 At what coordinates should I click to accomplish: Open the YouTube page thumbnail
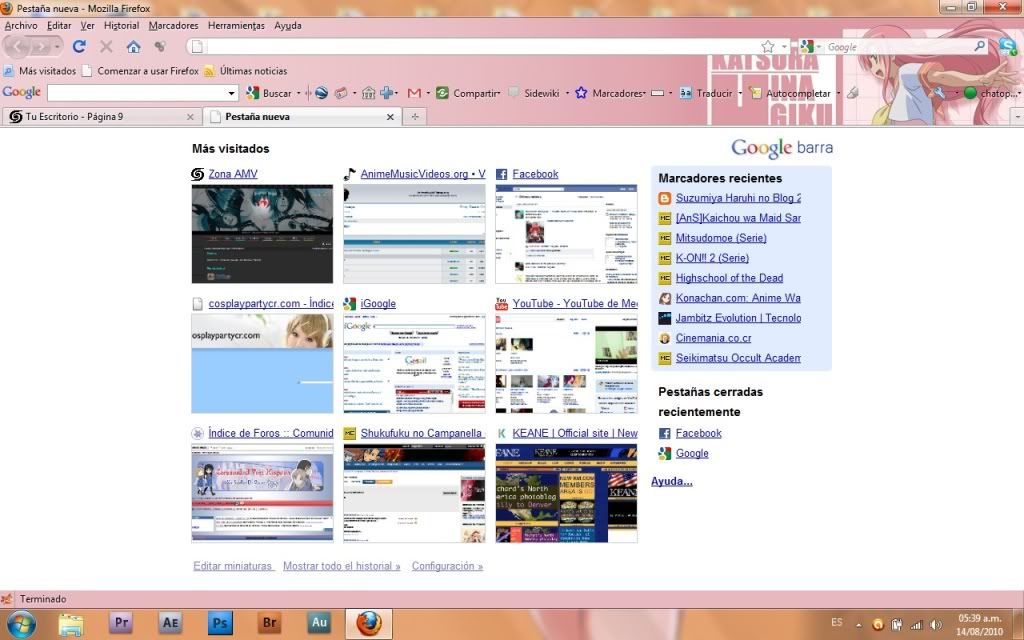pyautogui.click(x=566, y=363)
